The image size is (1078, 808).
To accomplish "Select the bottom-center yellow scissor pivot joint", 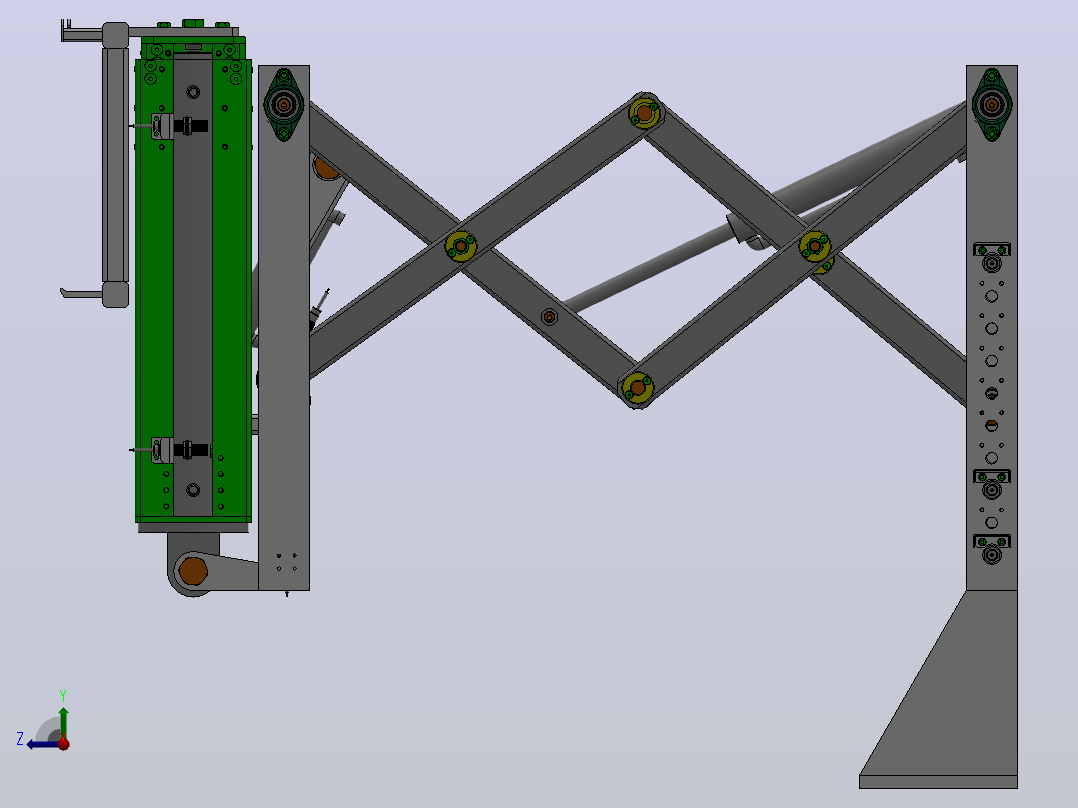I will tap(637, 388).
